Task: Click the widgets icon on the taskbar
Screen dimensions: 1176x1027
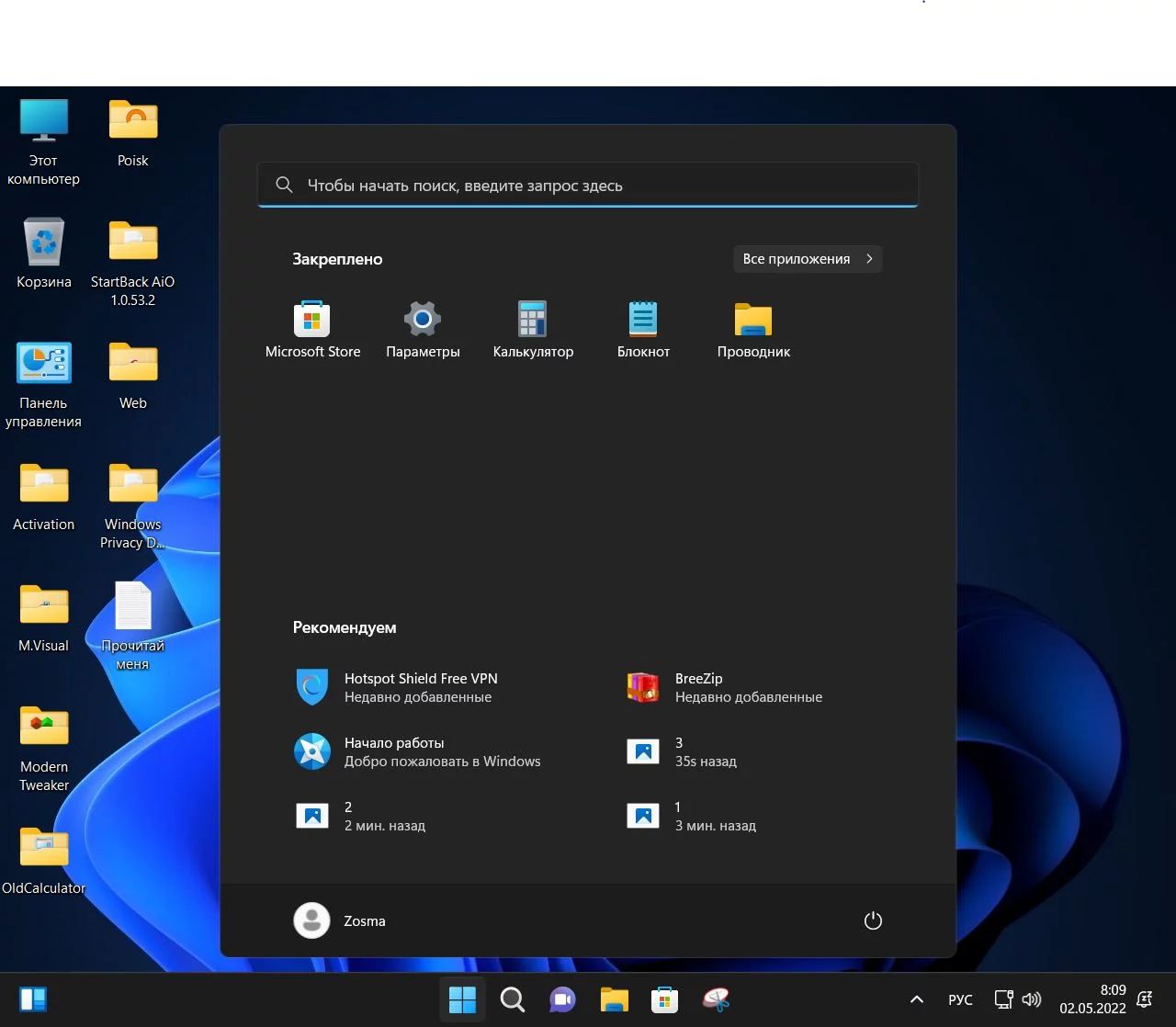Action: point(33,999)
